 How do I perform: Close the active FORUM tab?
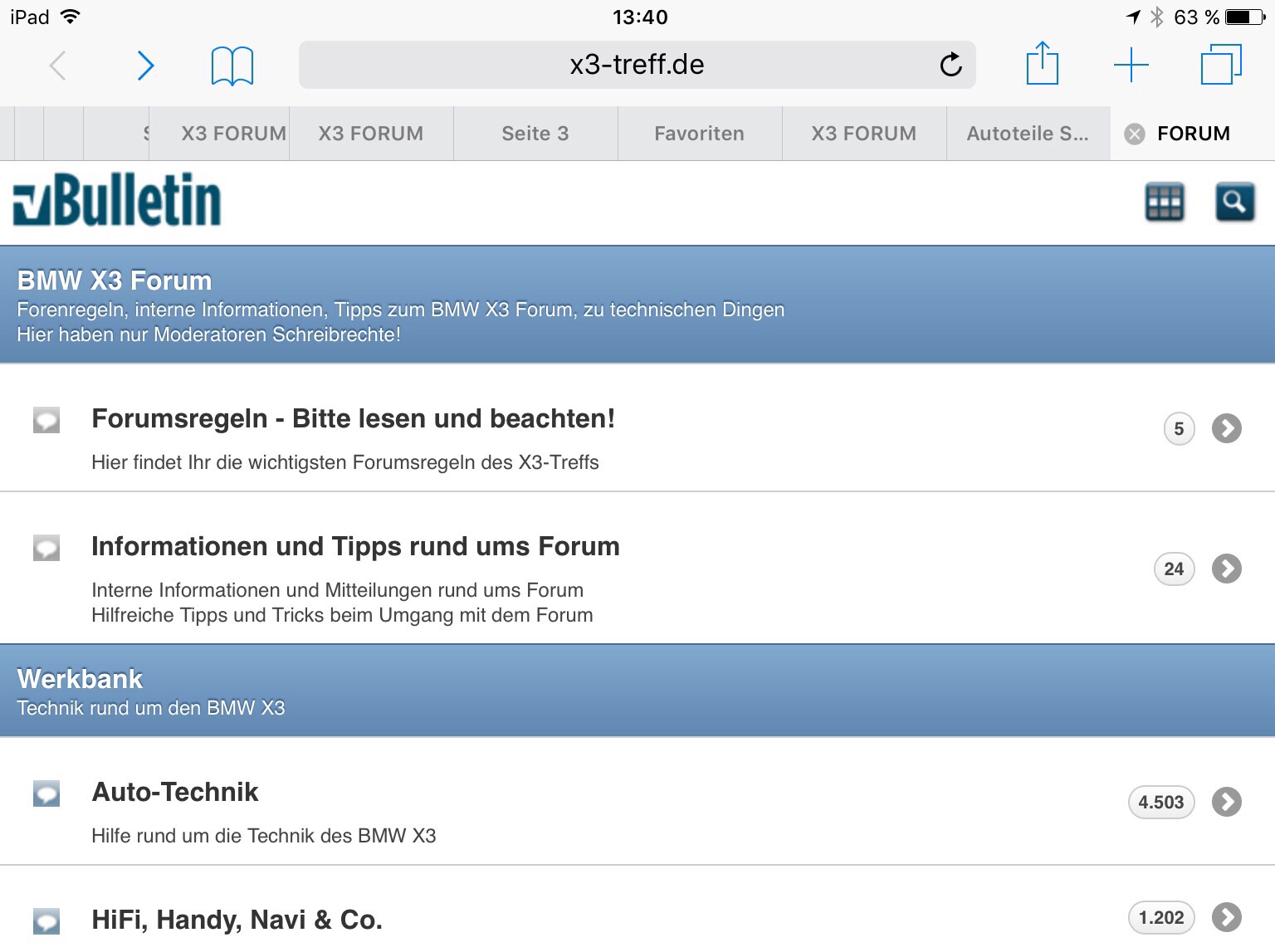[x=1134, y=134]
